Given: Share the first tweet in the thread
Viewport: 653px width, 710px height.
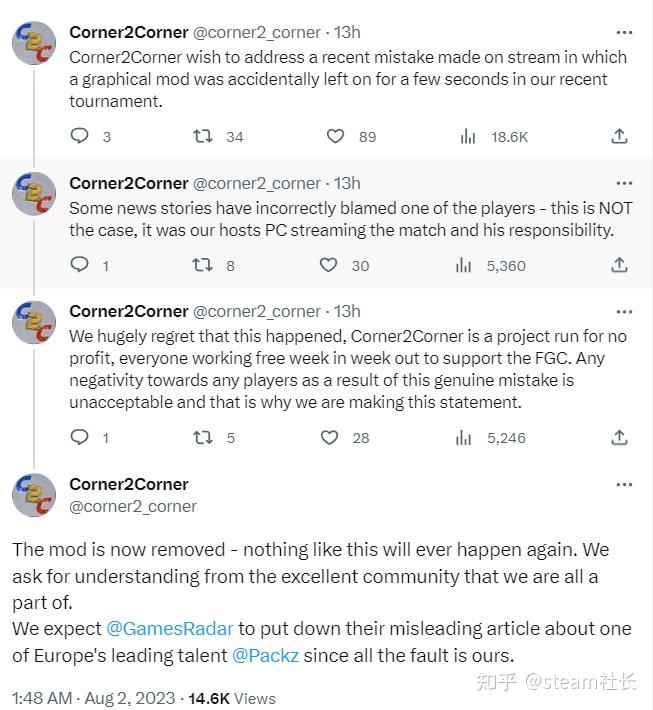Looking at the screenshot, I should click(619, 136).
